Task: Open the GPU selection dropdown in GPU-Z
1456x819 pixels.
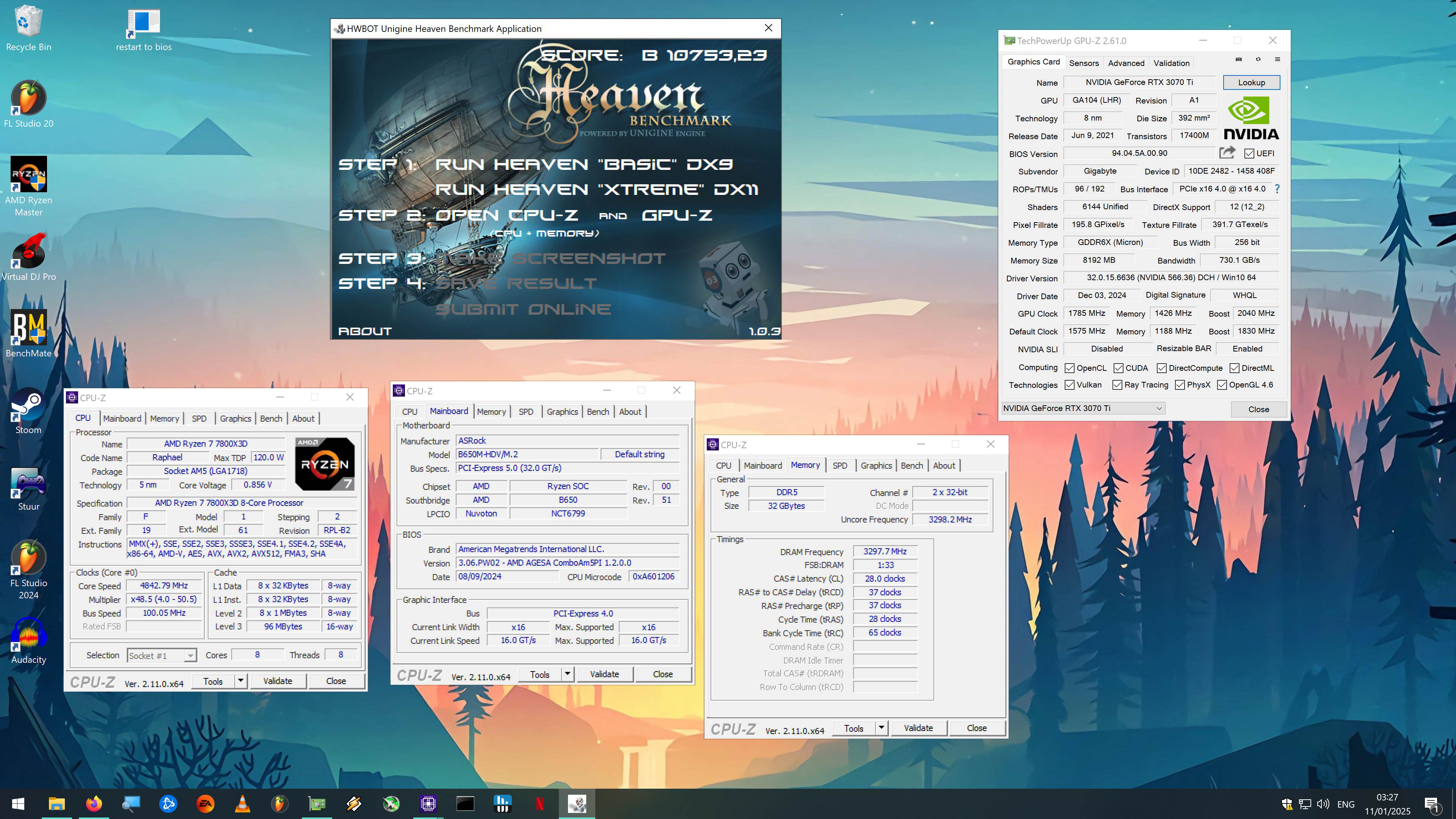Action: click(1083, 408)
